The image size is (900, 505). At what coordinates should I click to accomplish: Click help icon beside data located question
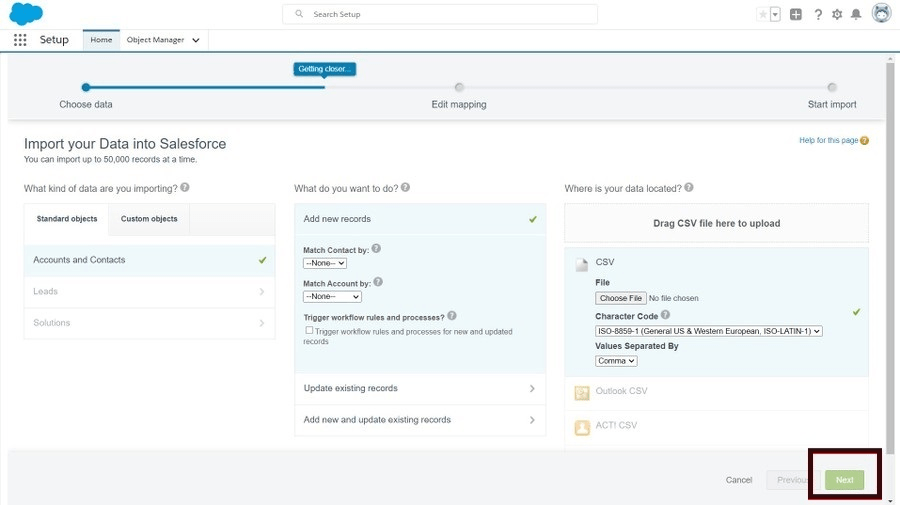click(689, 187)
